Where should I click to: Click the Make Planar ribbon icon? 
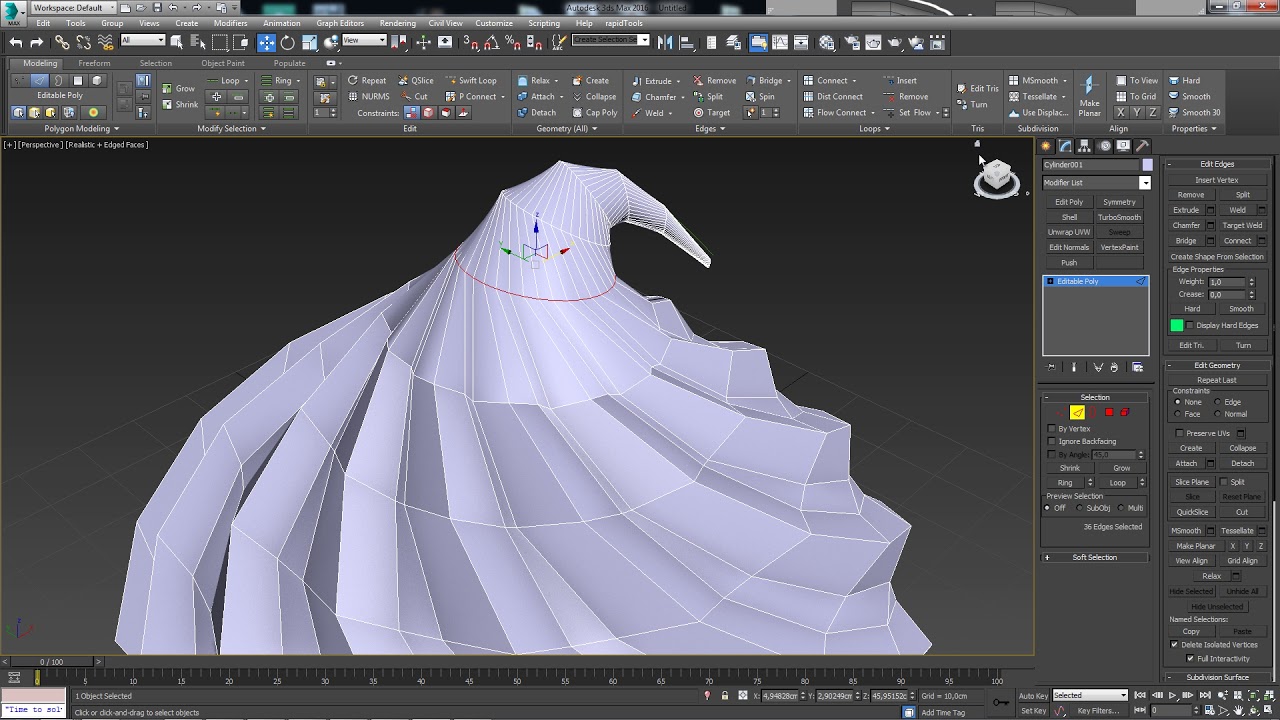(x=1089, y=95)
